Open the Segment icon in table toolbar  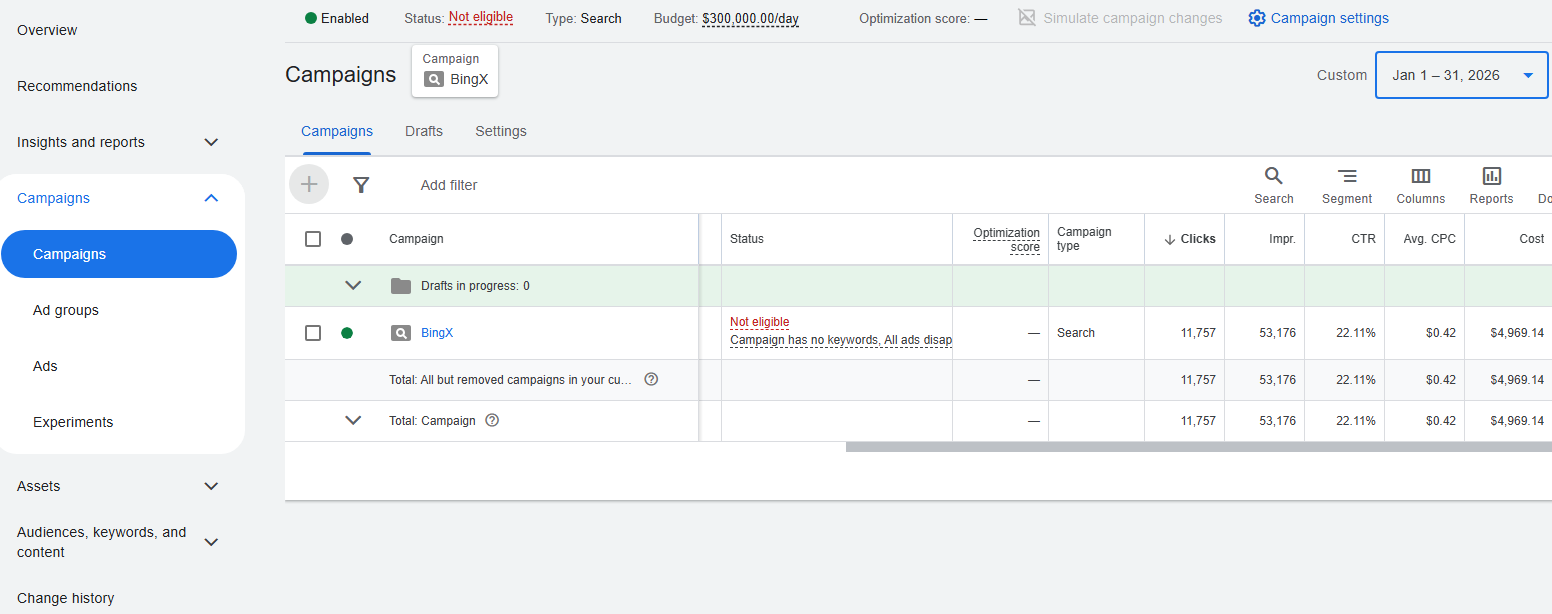click(1347, 176)
